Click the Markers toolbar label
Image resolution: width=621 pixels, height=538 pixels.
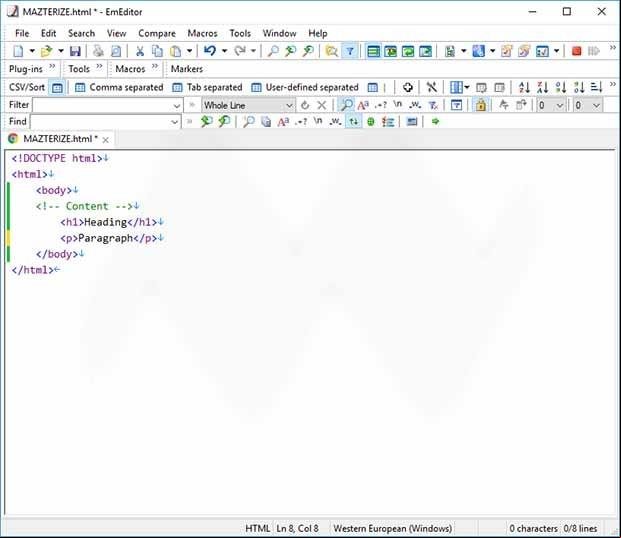(x=187, y=69)
